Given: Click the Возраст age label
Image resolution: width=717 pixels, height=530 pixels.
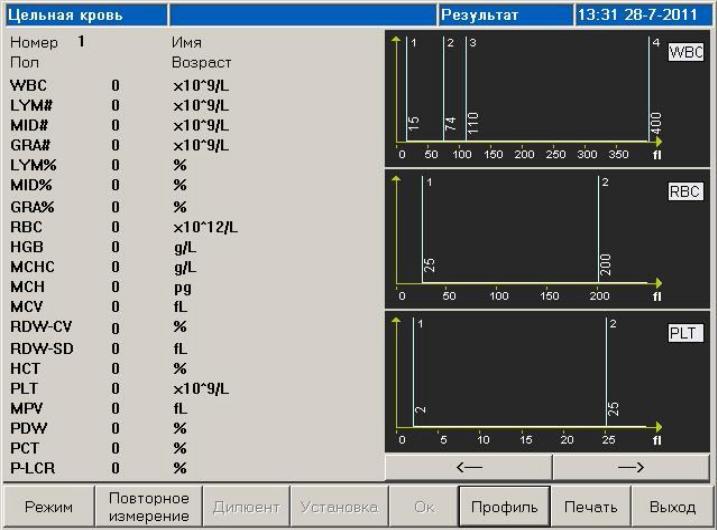Looking at the screenshot, I should pyautogui.click(x=201, y=63).
